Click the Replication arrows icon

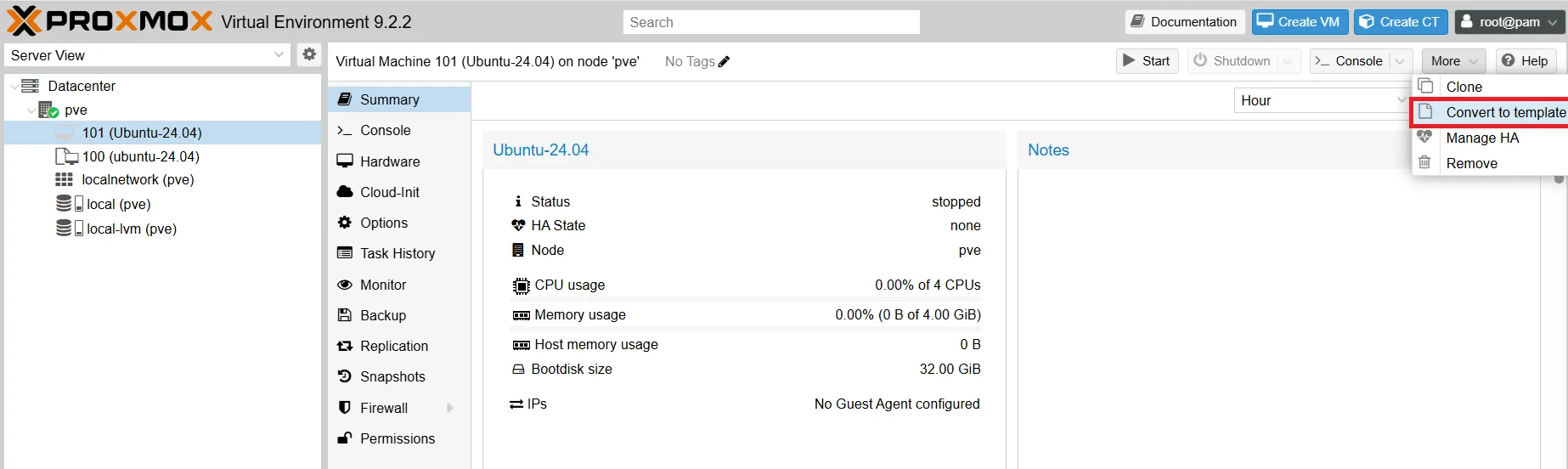click(x=345, y=346)
